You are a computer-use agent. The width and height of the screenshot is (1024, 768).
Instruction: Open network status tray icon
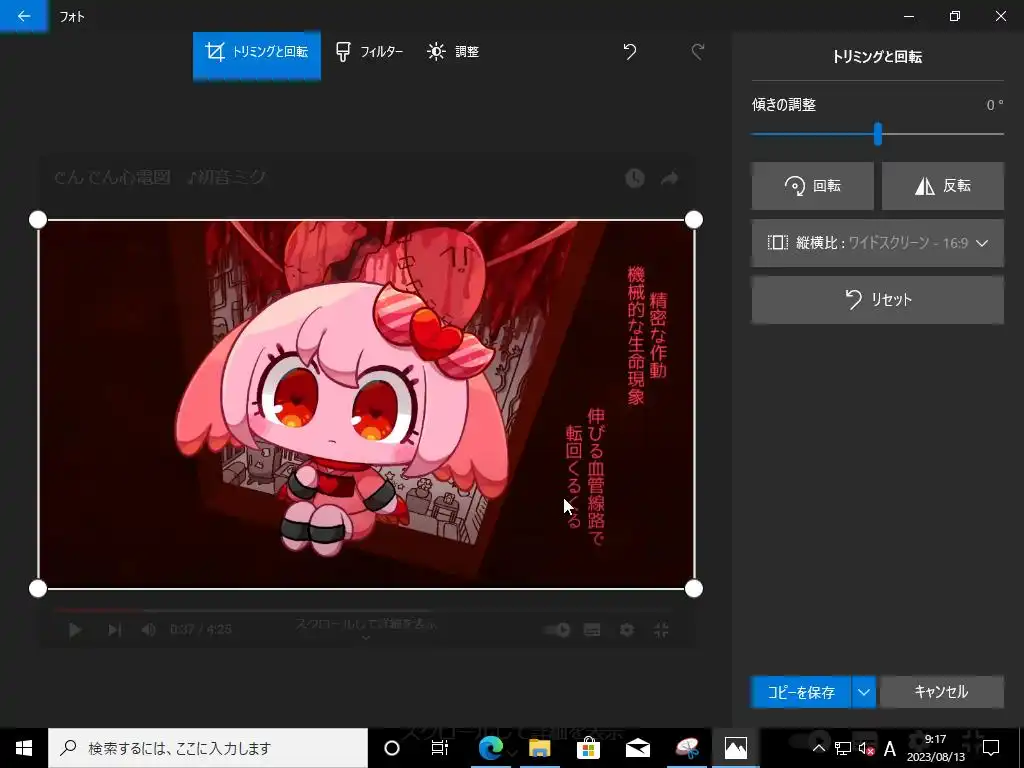[842, 748]
